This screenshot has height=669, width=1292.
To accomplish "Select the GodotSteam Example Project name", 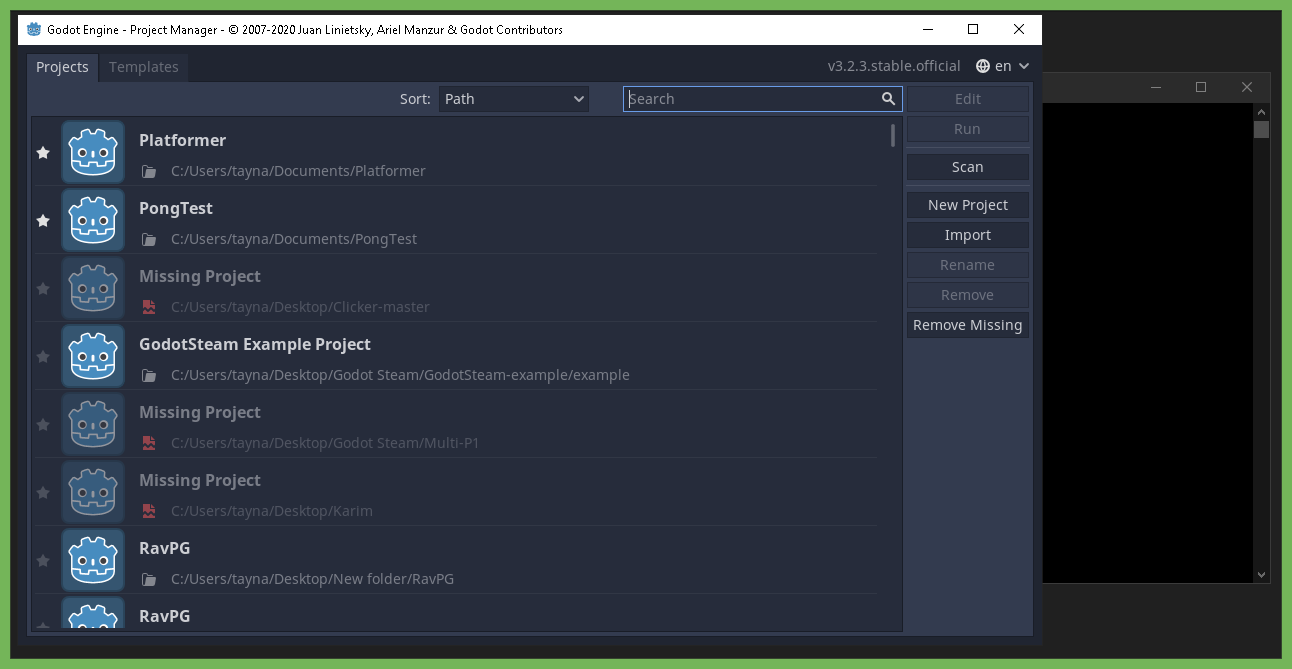I will click(x=255, y=344).
